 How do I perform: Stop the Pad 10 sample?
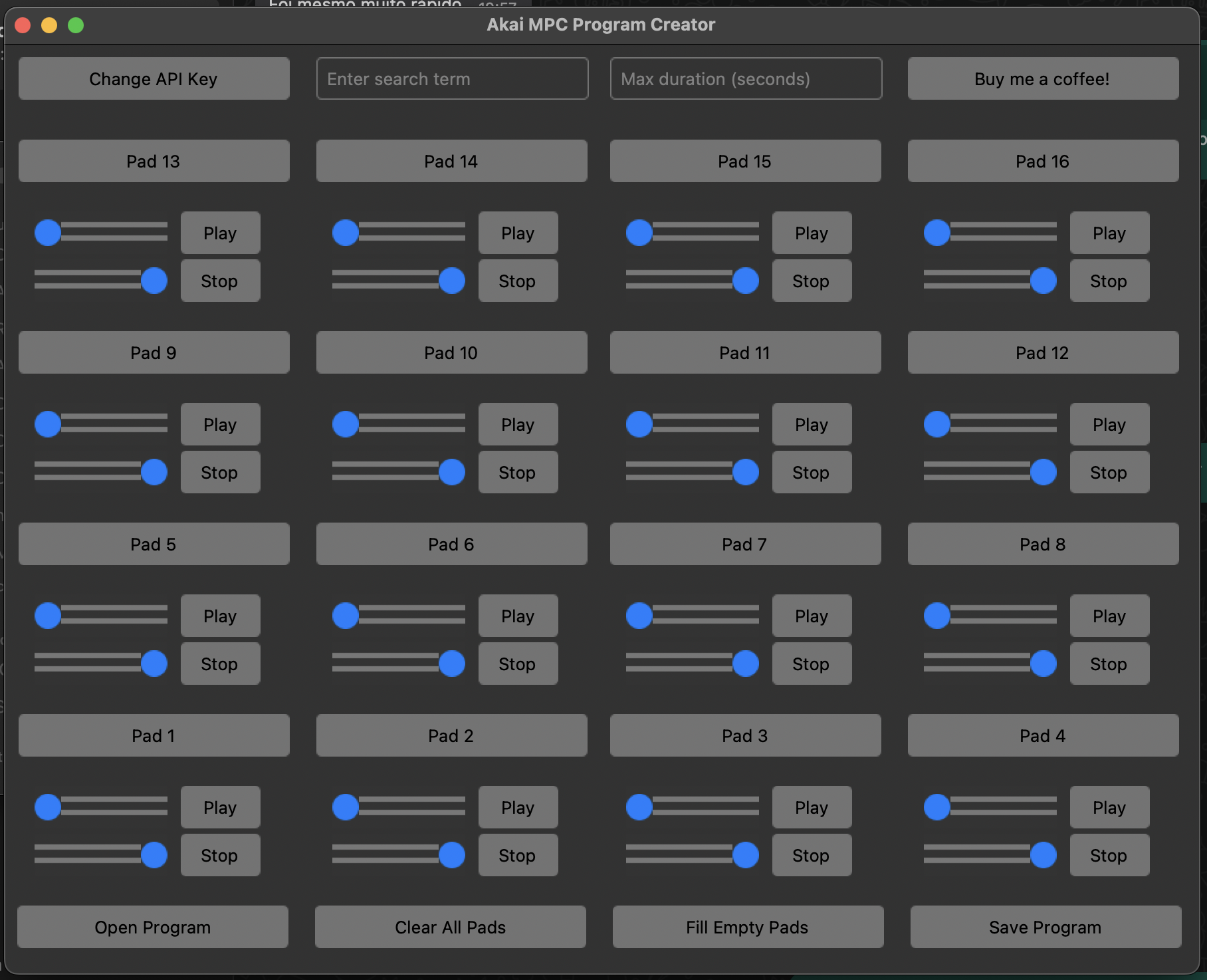[518, 472]
